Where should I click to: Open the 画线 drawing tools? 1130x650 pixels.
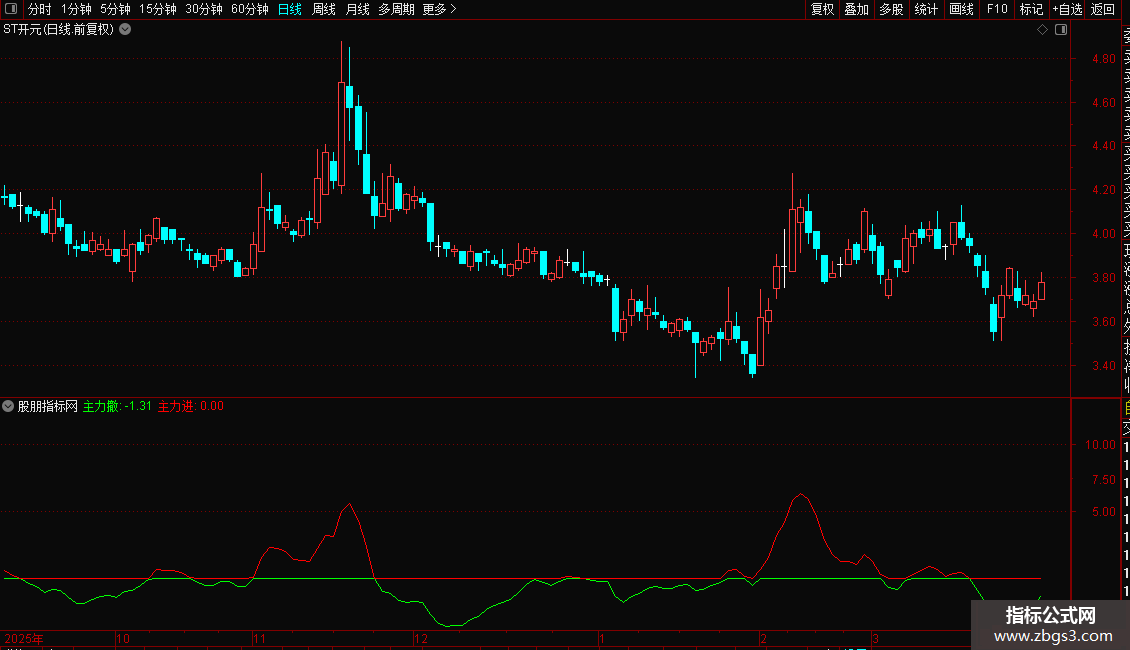click(961, 9)
